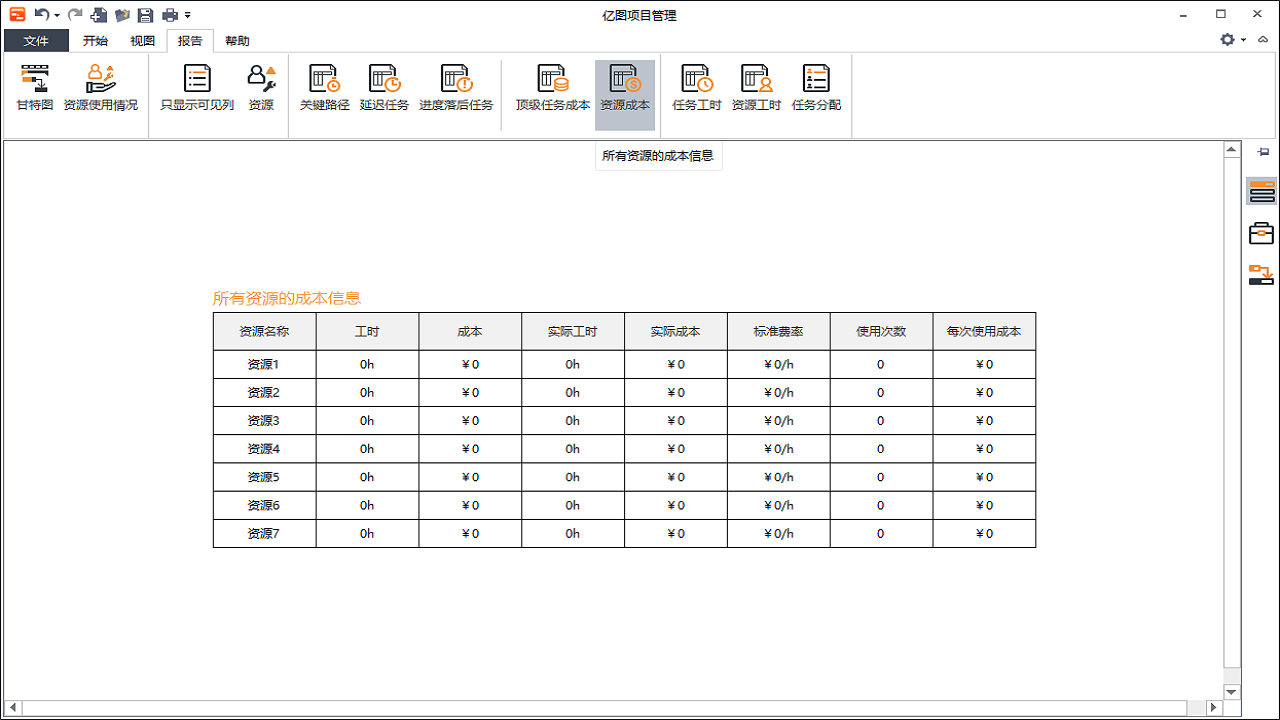Image resolution: width=1280 pixels, height=720 pixels.
Task: Open the settings gear dropdown top right
Action: 1229,40
